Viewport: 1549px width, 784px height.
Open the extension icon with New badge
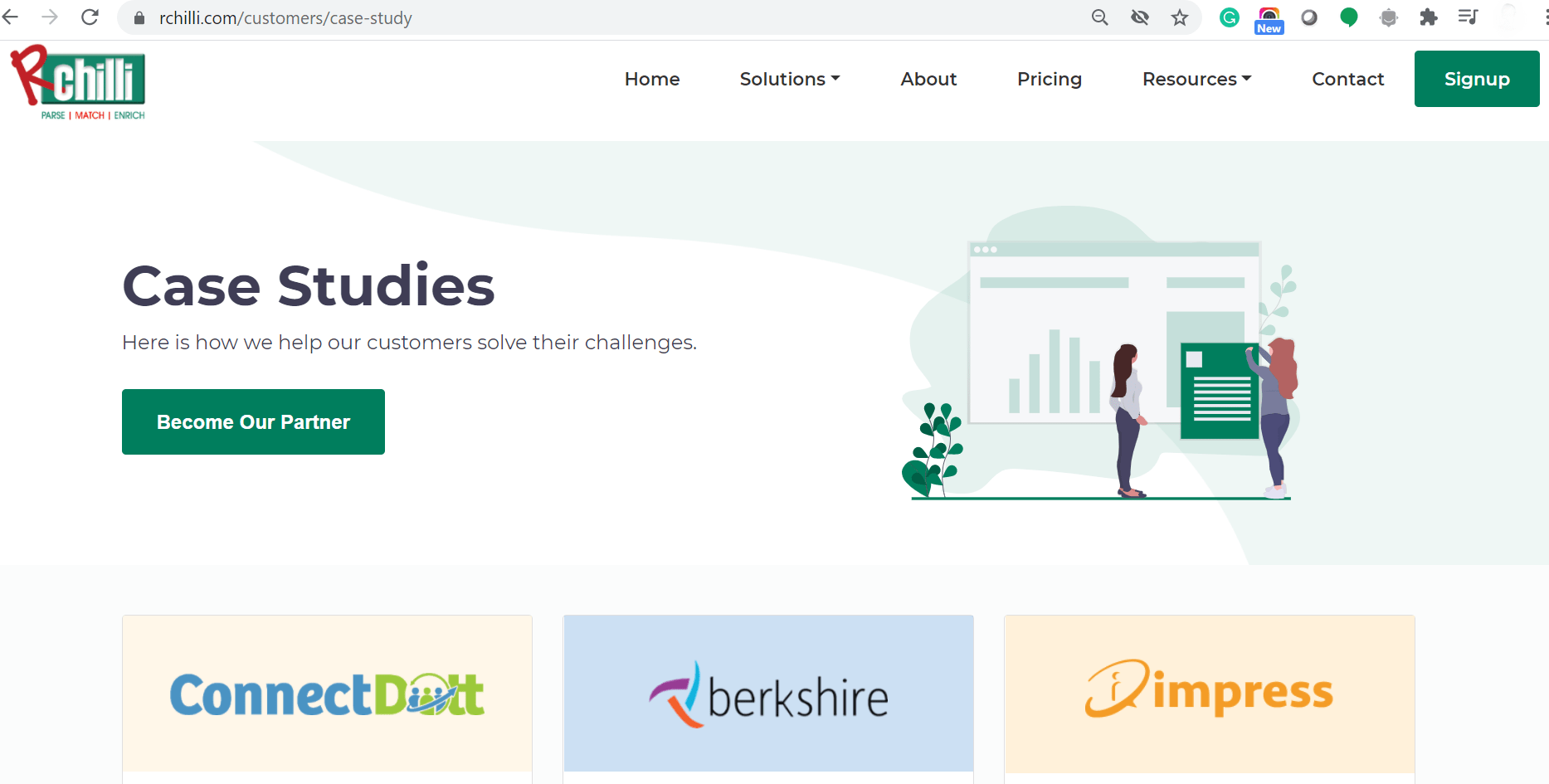point(1269,20)
